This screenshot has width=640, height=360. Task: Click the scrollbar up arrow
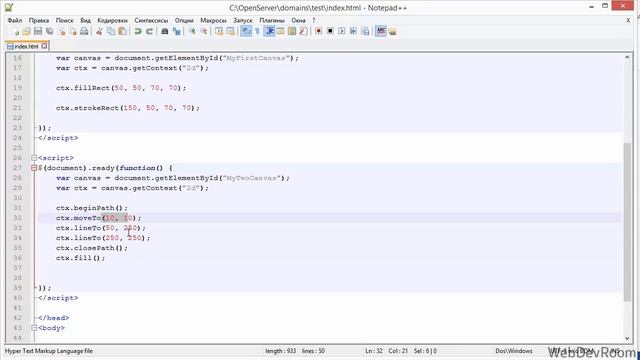click(627, 58)
